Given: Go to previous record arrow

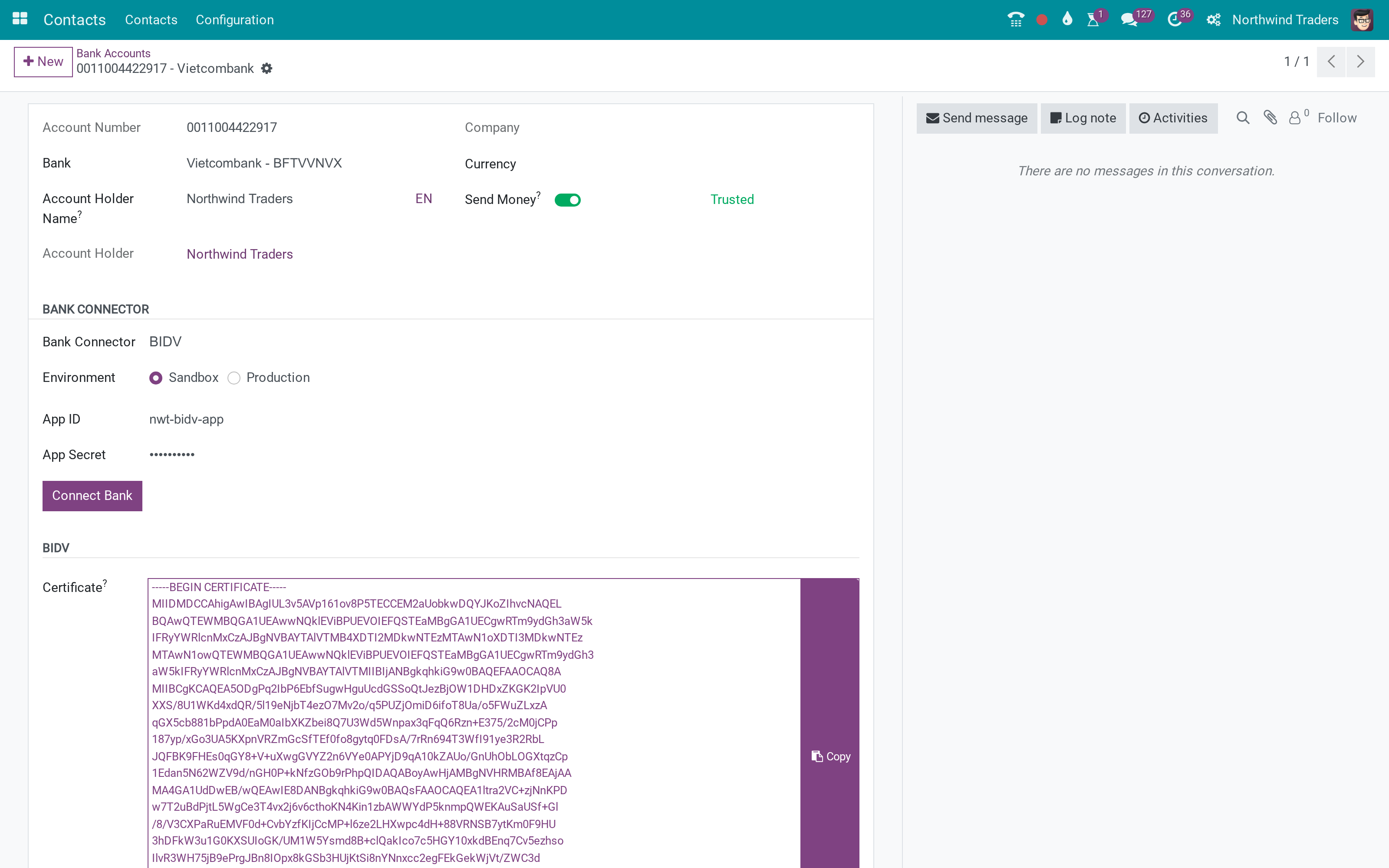Looking at the screenshot, I should coord(1331,62).
